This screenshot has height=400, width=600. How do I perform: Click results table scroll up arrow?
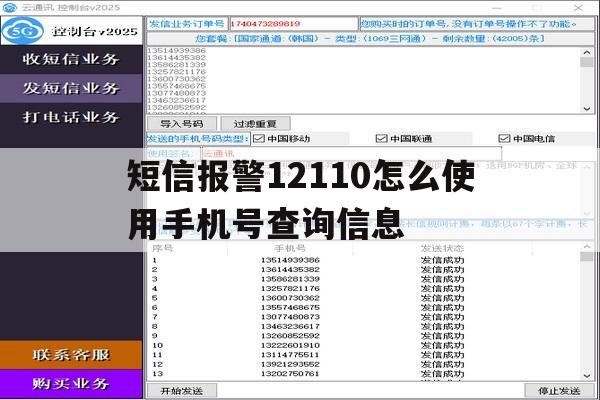(587, 247)
